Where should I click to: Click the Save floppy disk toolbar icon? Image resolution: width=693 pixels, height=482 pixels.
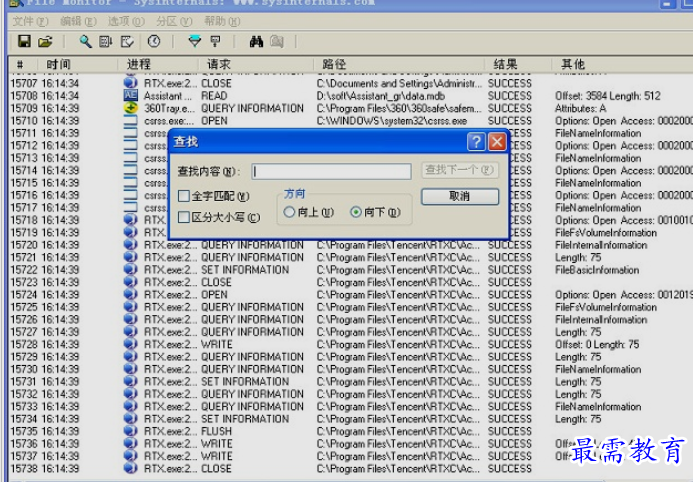24,42
